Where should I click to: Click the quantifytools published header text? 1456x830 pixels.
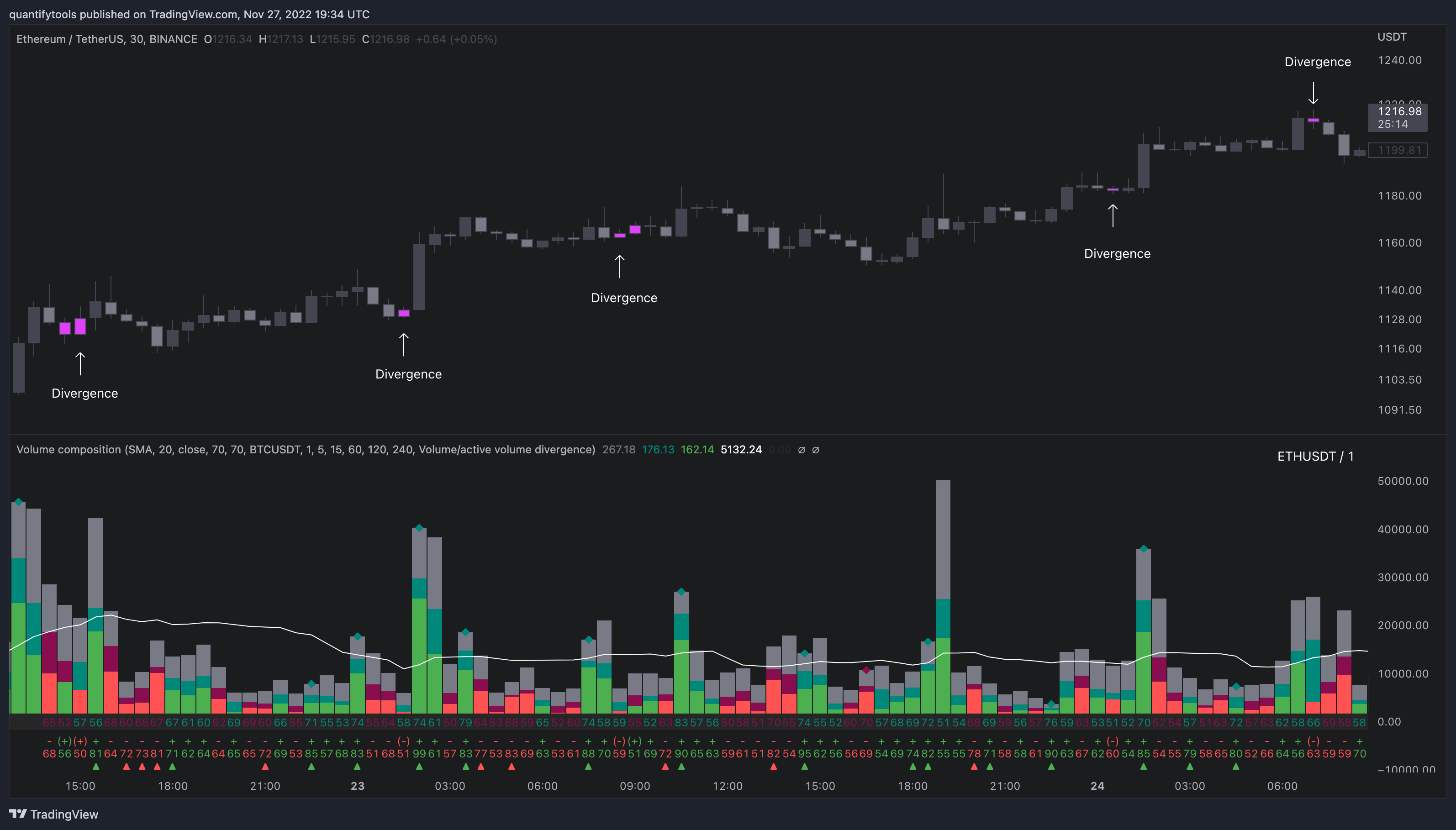point(189,14)
